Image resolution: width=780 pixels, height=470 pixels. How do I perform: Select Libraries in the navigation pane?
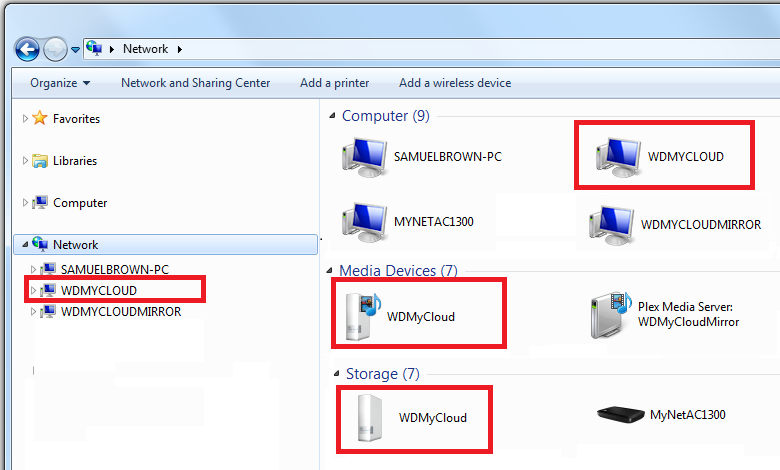pos(75,161)
